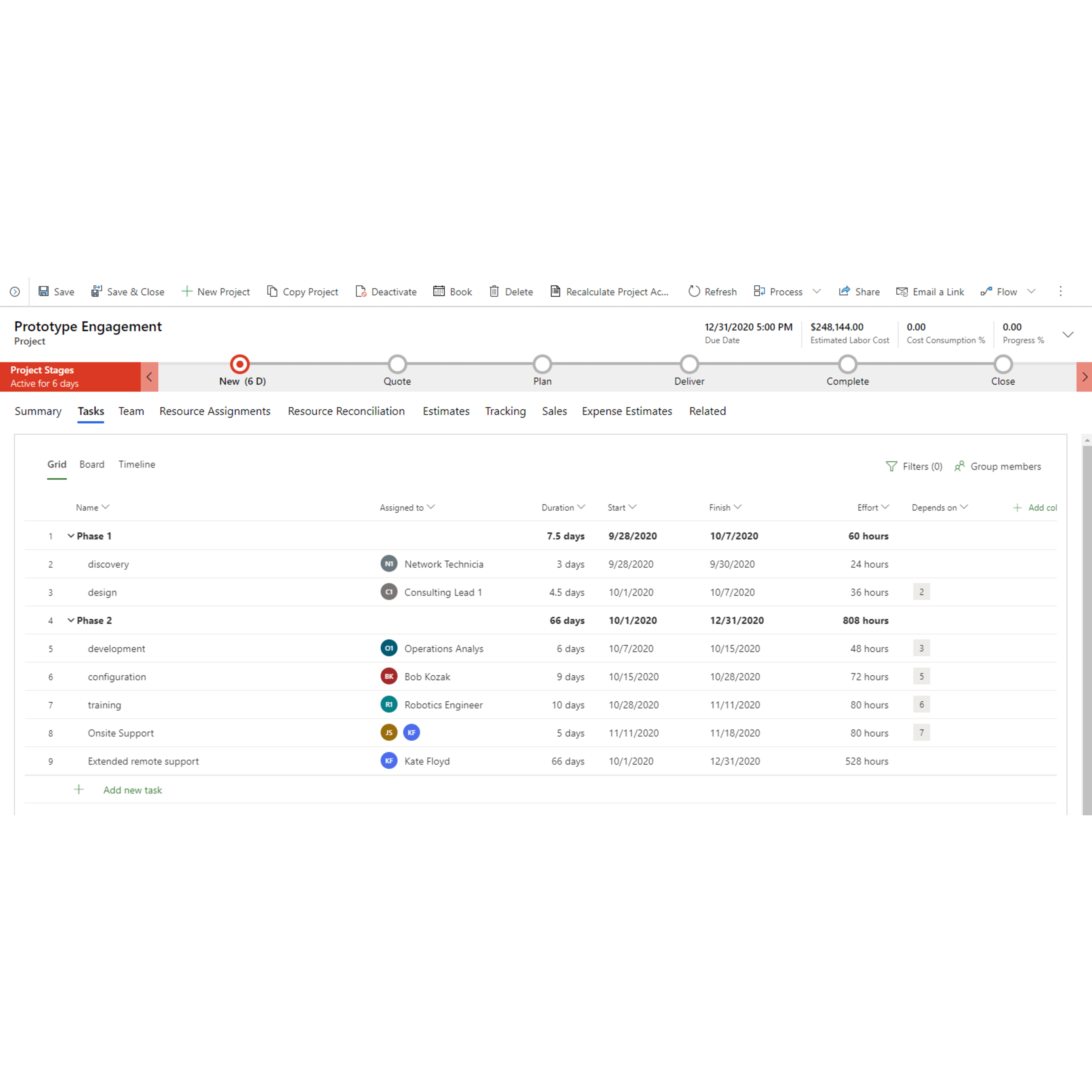Deactivate the project
The height and width of the screenshot is (1092, 1092).
386,292
